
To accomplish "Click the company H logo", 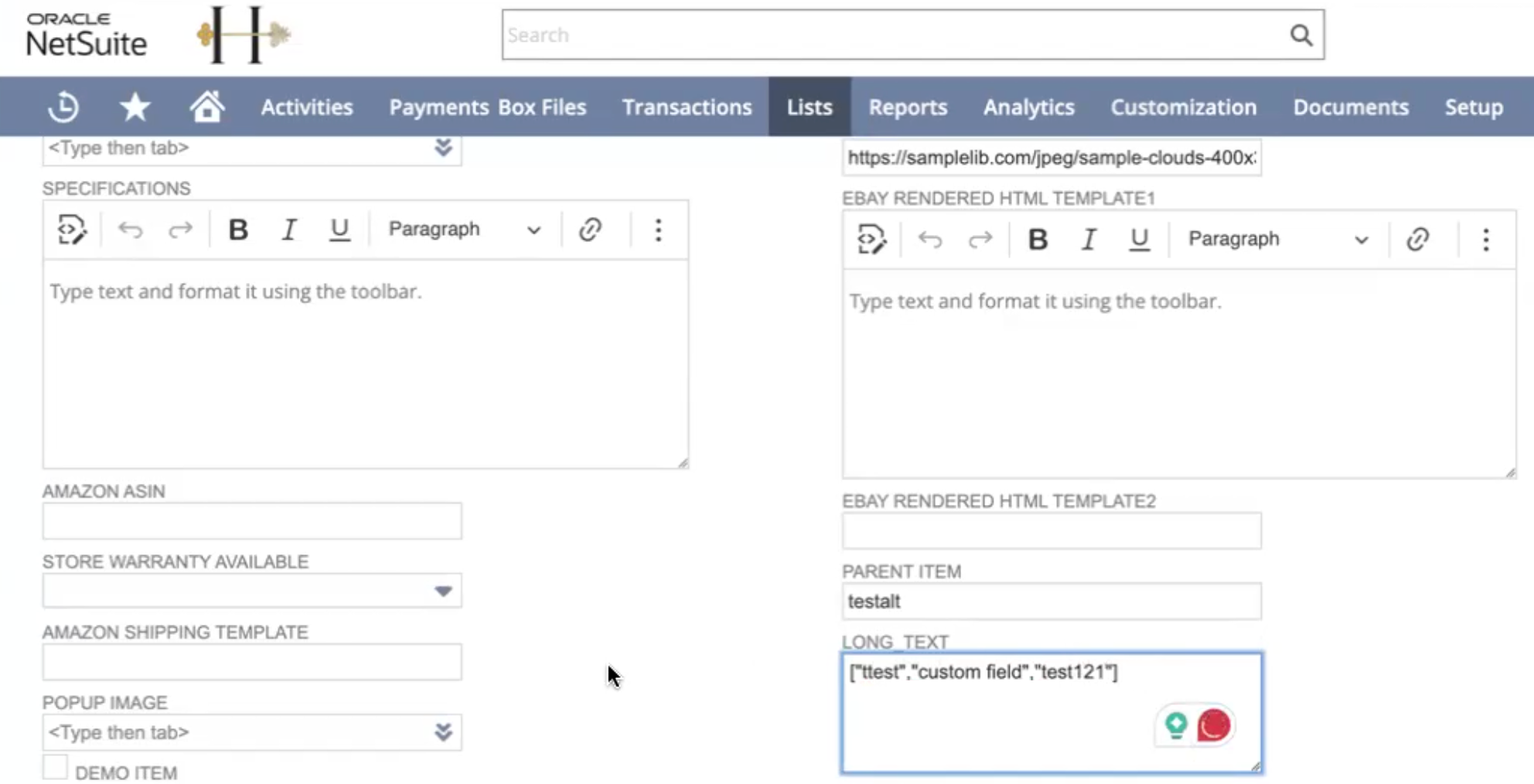I will coord(243,35).
